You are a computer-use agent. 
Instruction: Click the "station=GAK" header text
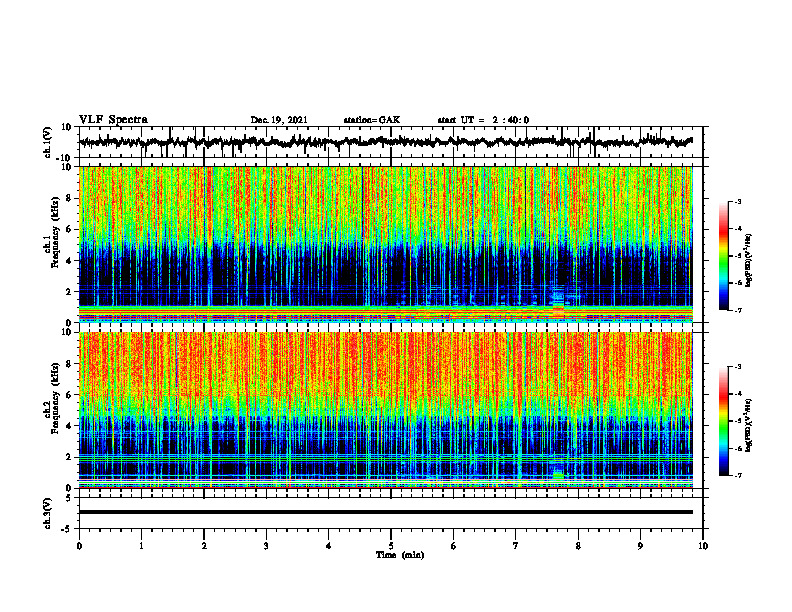point(372,120)
